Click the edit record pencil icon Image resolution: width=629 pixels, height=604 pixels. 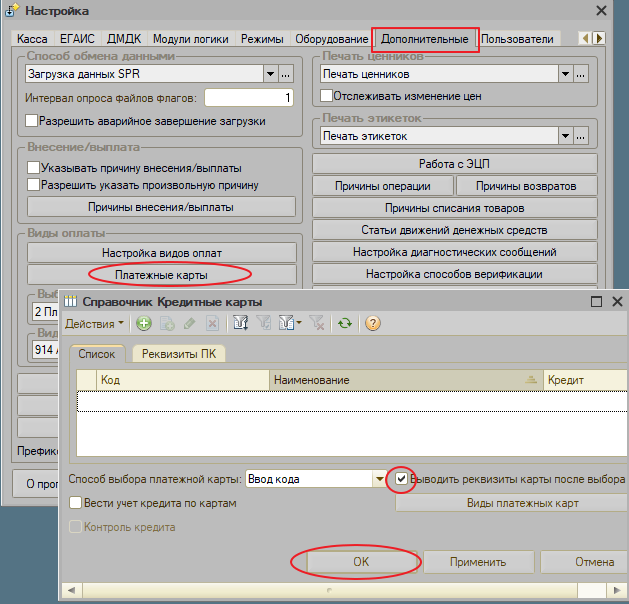tap(189, 323)
